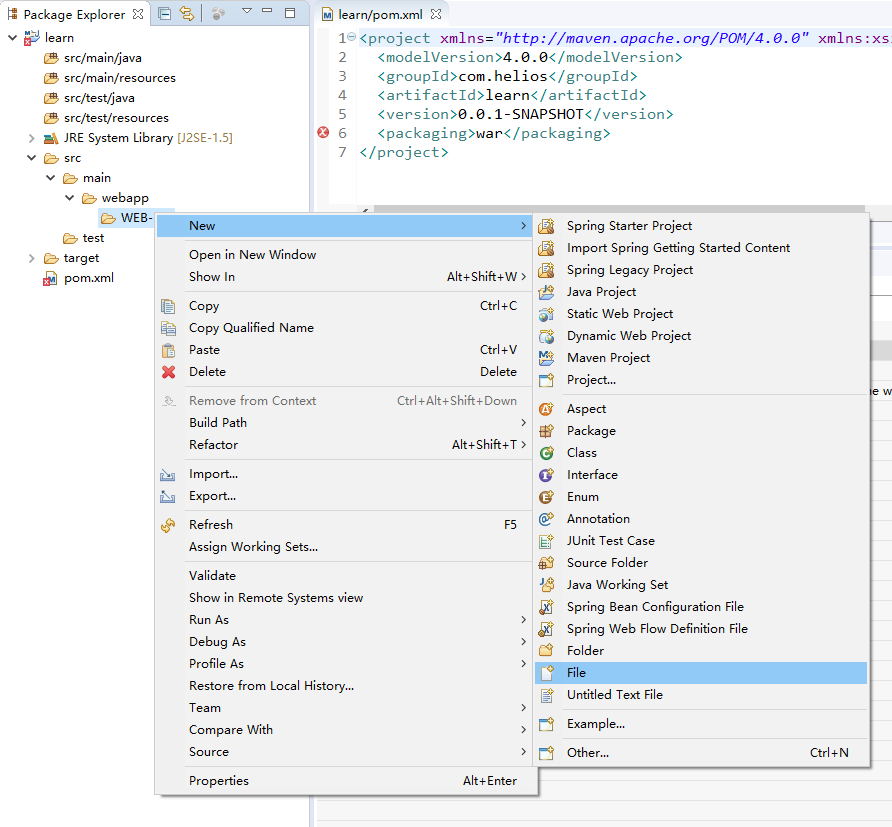
Task: Click Import... in context menu
Action: 344,474
